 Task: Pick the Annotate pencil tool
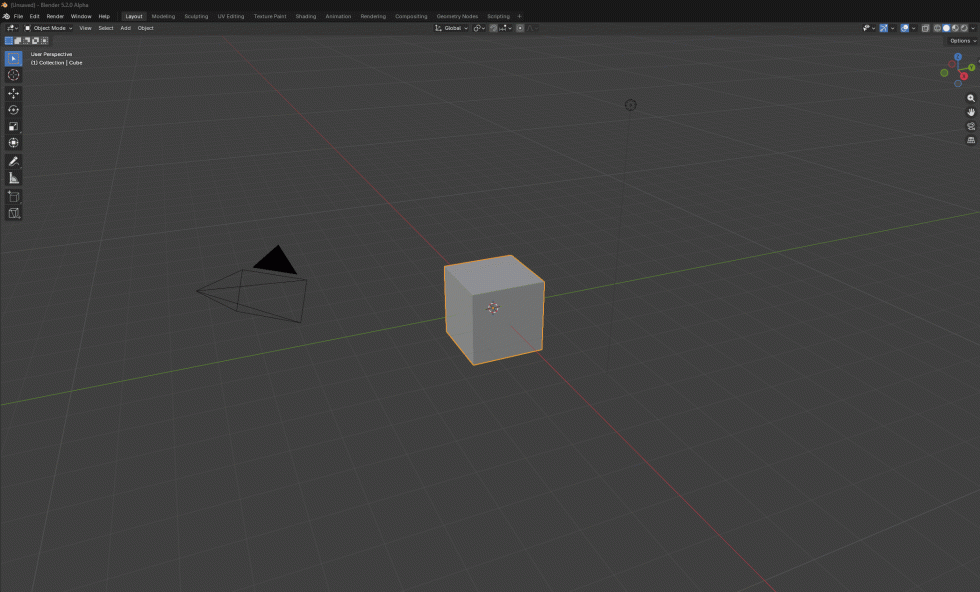pos(13,161)
